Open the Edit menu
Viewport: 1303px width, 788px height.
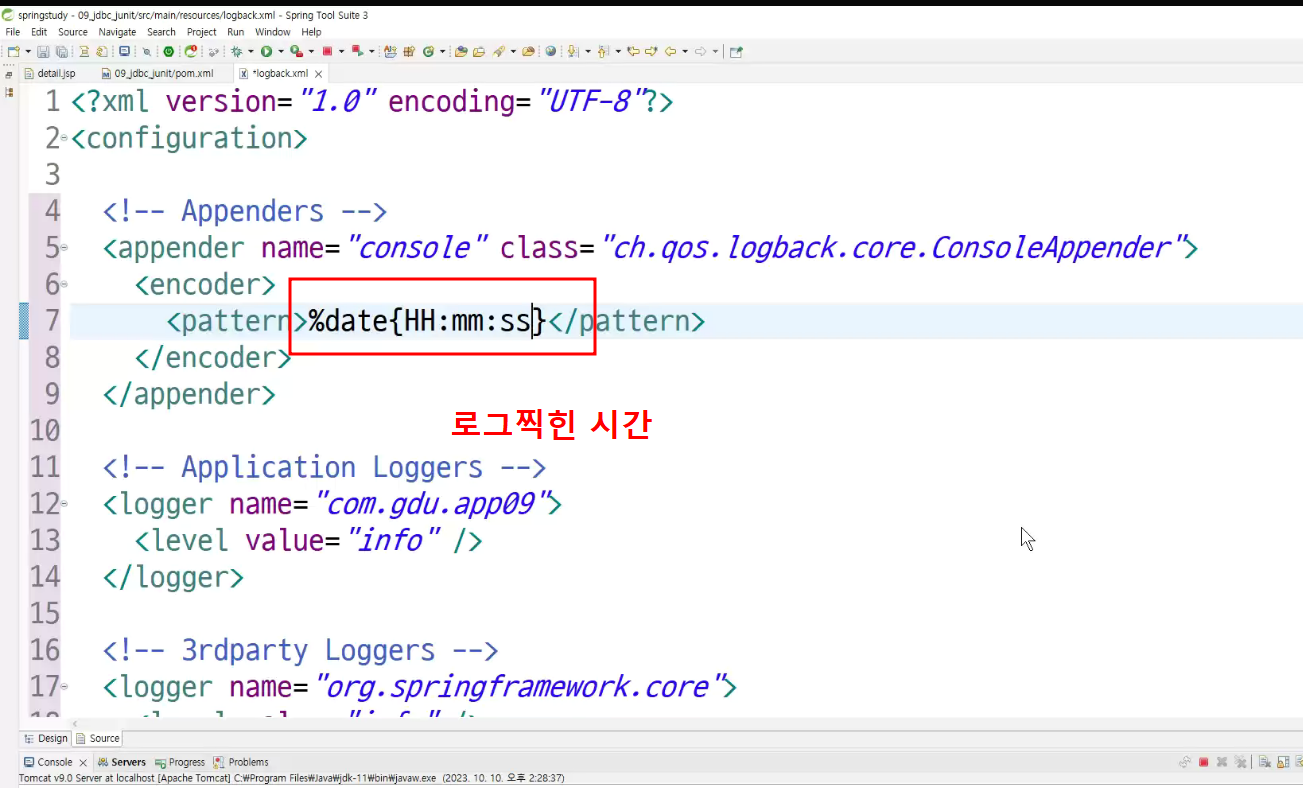click(x=39, y=32)
